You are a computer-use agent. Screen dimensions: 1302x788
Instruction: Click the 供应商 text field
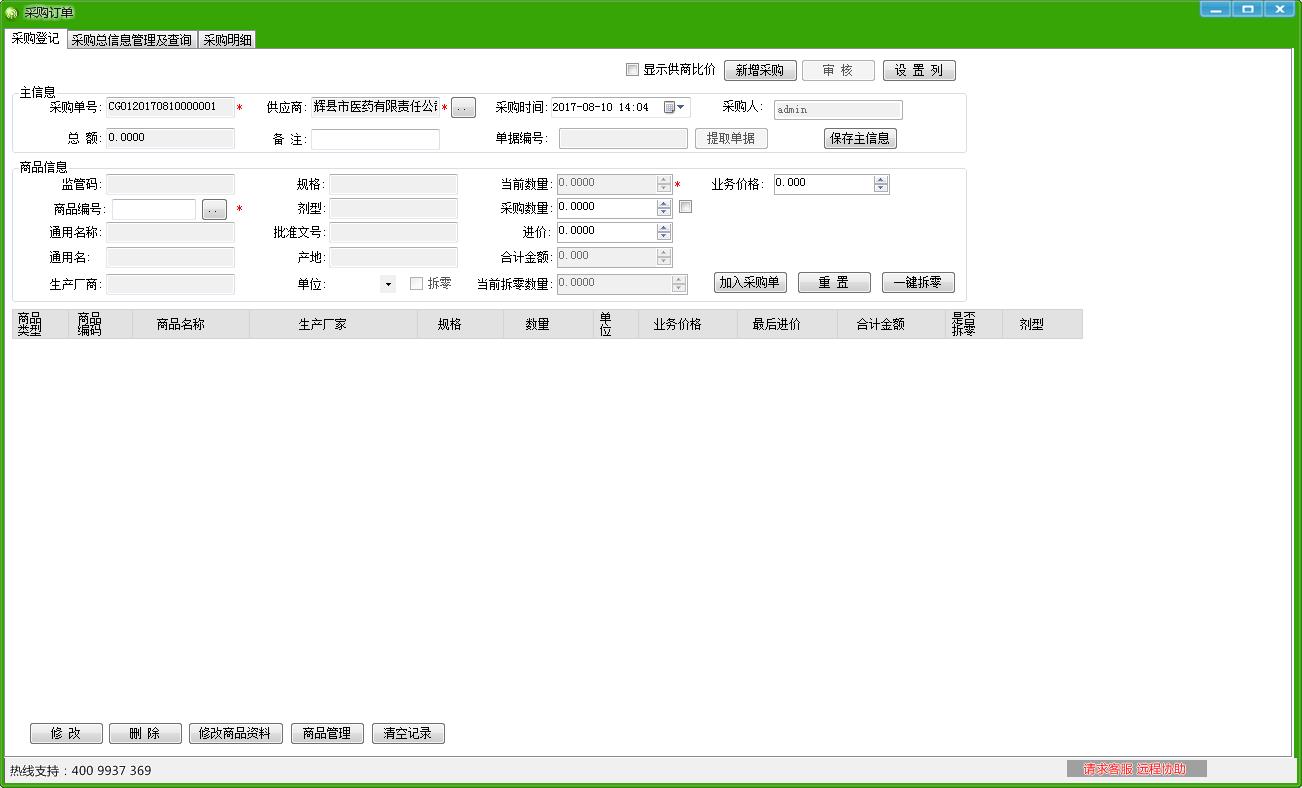click(x=375, y=107)
